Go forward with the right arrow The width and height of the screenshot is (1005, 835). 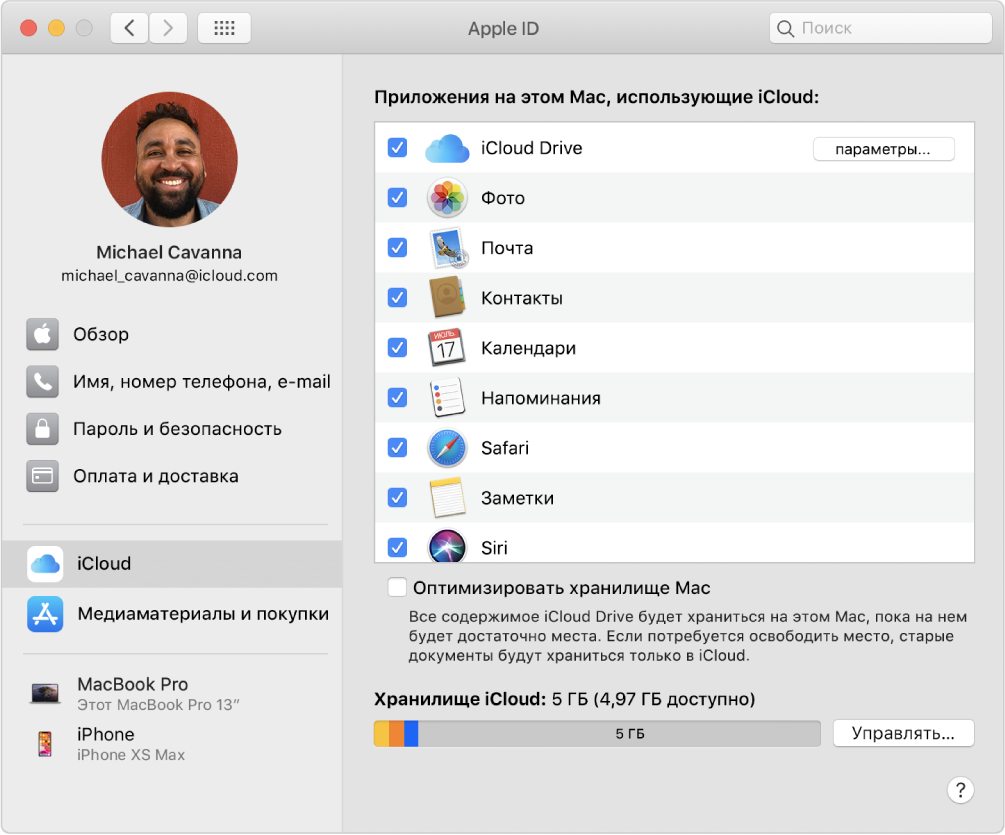168,28
